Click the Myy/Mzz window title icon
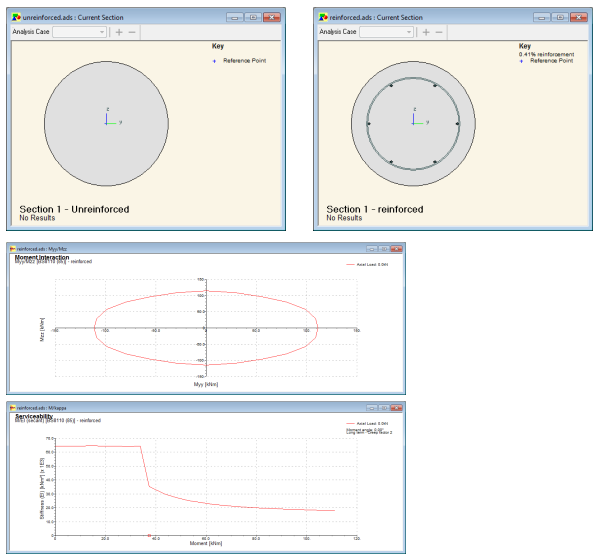The height and width of the screenshot is (558, 600). 13,248
